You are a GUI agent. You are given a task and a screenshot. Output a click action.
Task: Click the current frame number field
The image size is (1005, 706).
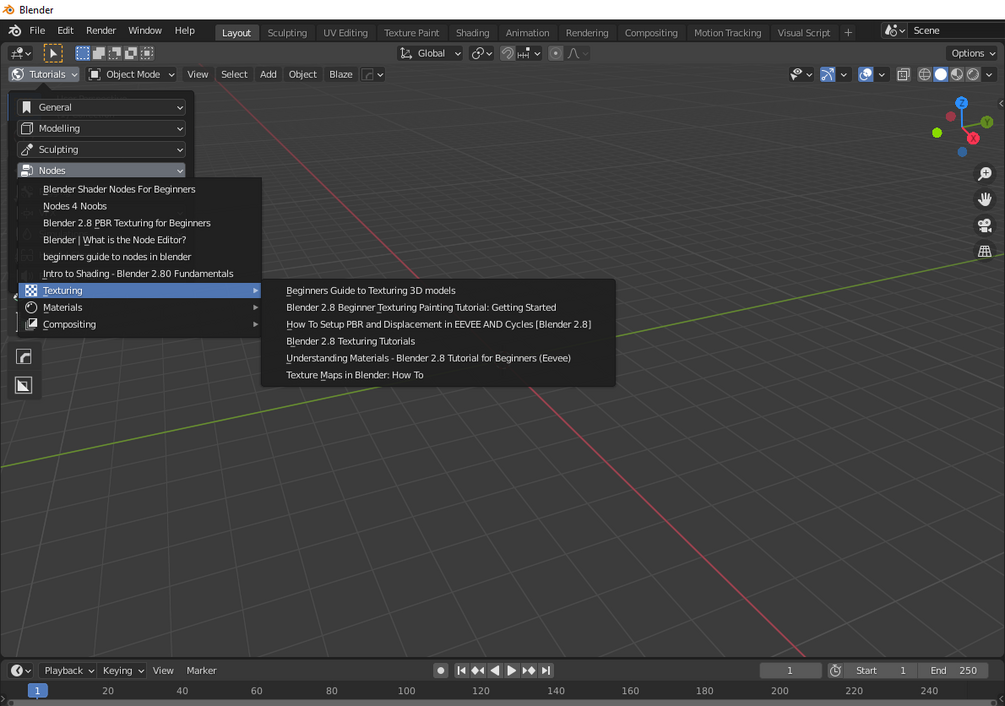pos(790,670)
